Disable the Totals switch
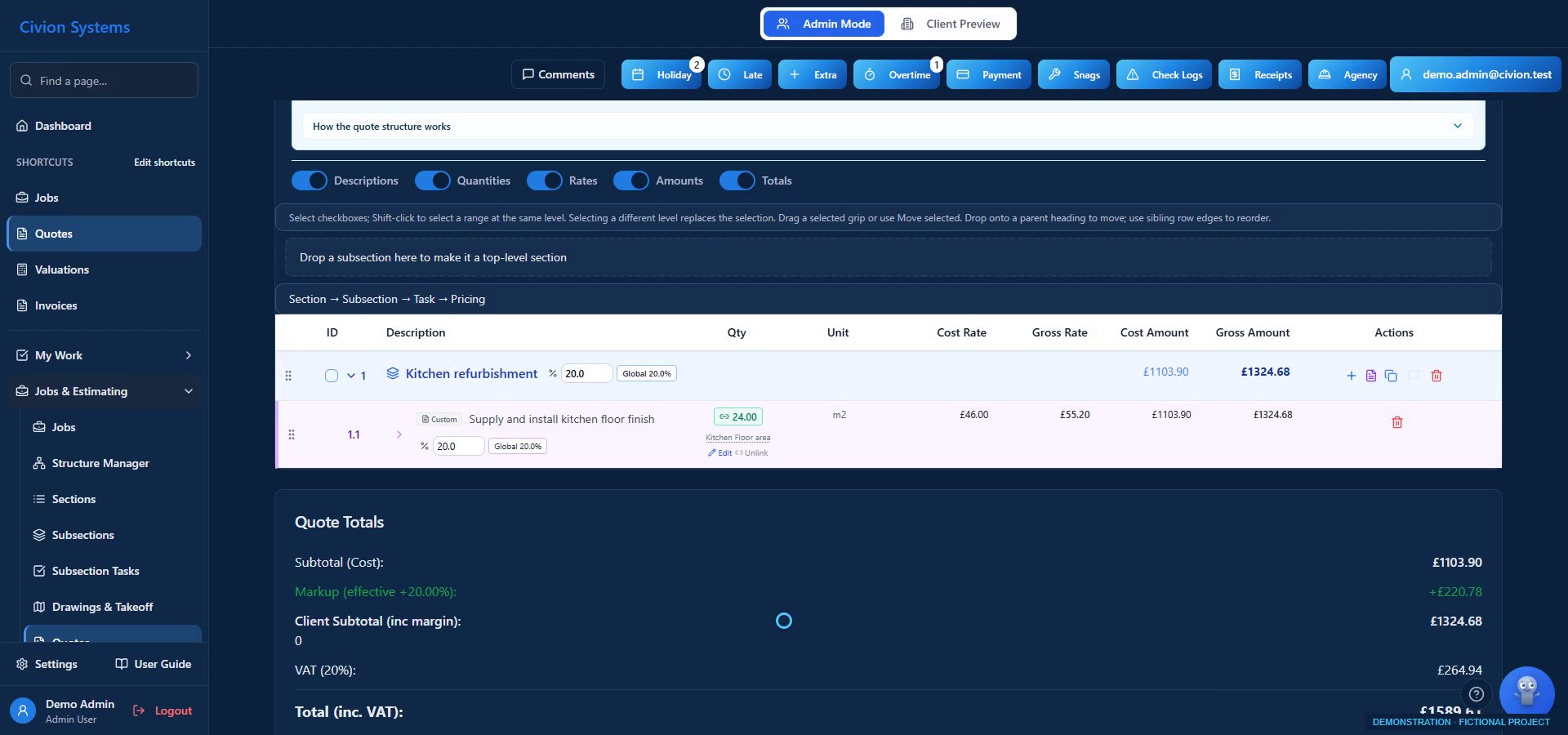The width and height of the screenshot is (1568, 735). [737, 180]
